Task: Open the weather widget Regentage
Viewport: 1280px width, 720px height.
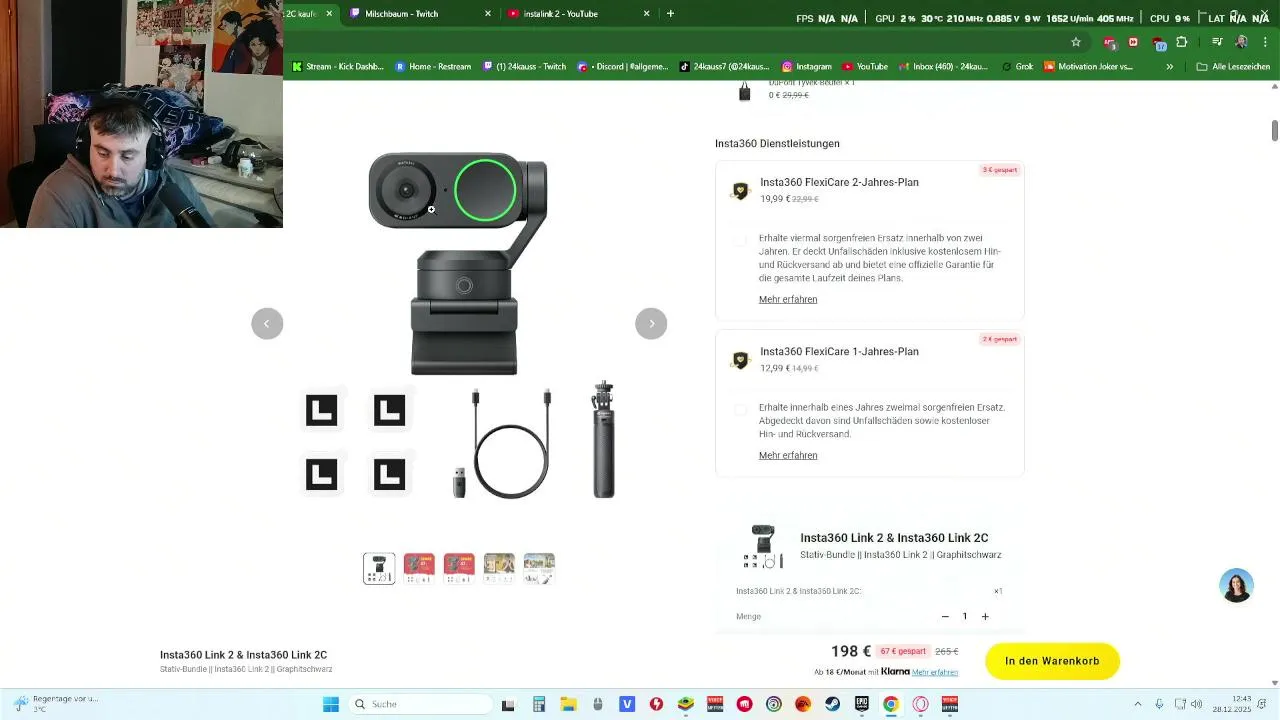Action: pyautogui.click(x=56, y=704)
